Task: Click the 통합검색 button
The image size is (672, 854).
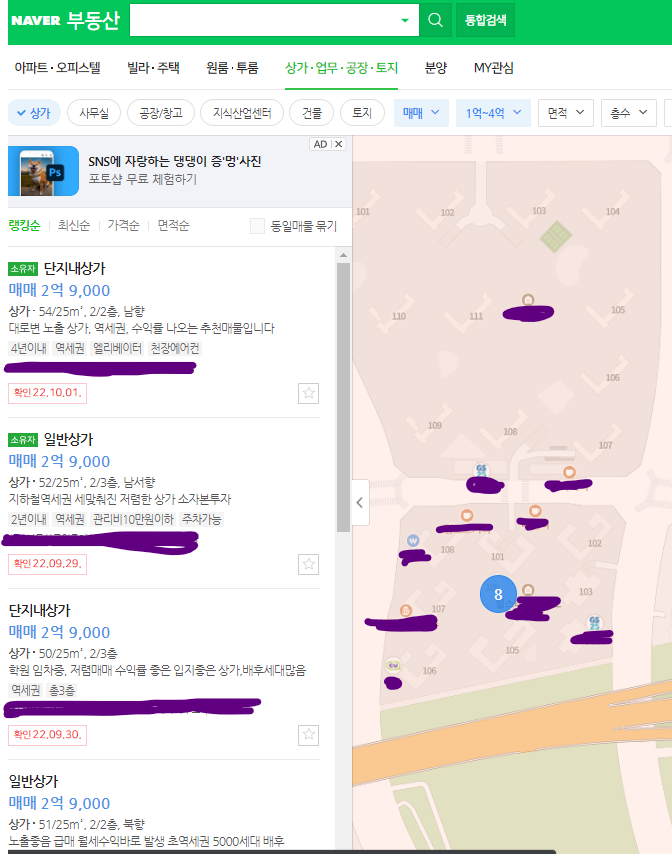Action: pos(485,20)
